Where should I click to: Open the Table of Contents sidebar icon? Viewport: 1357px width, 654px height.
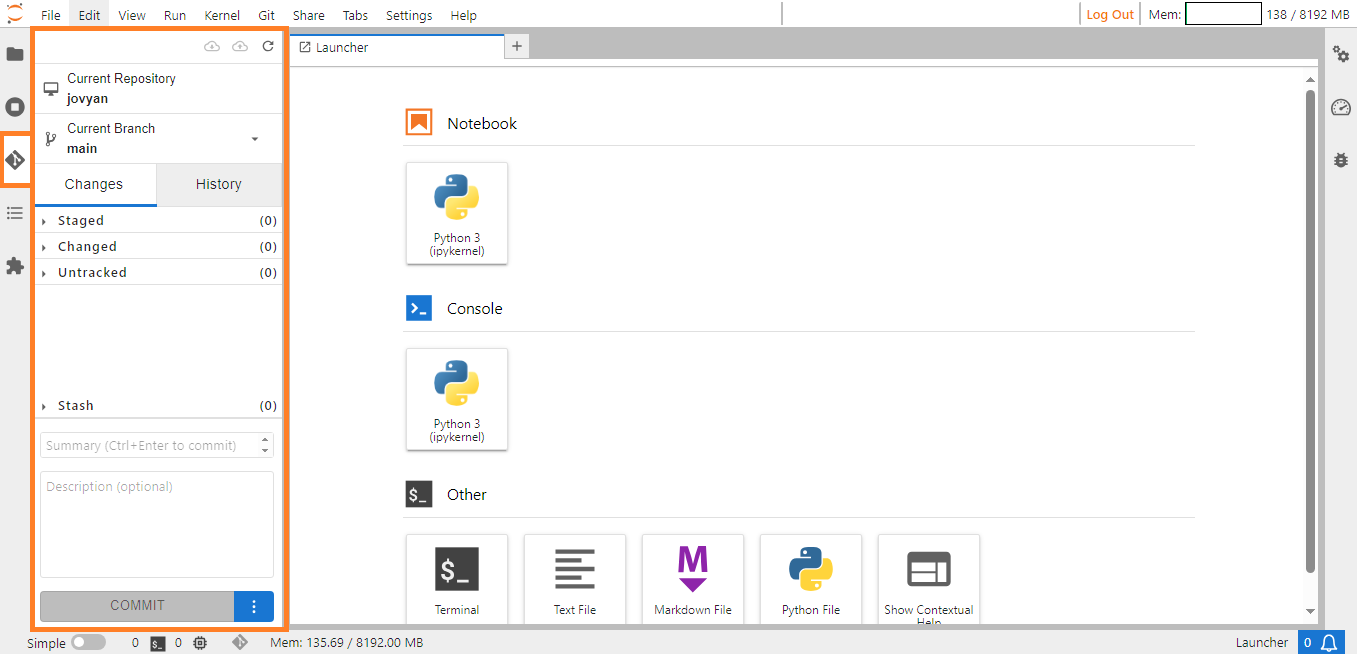coord(15,213)
